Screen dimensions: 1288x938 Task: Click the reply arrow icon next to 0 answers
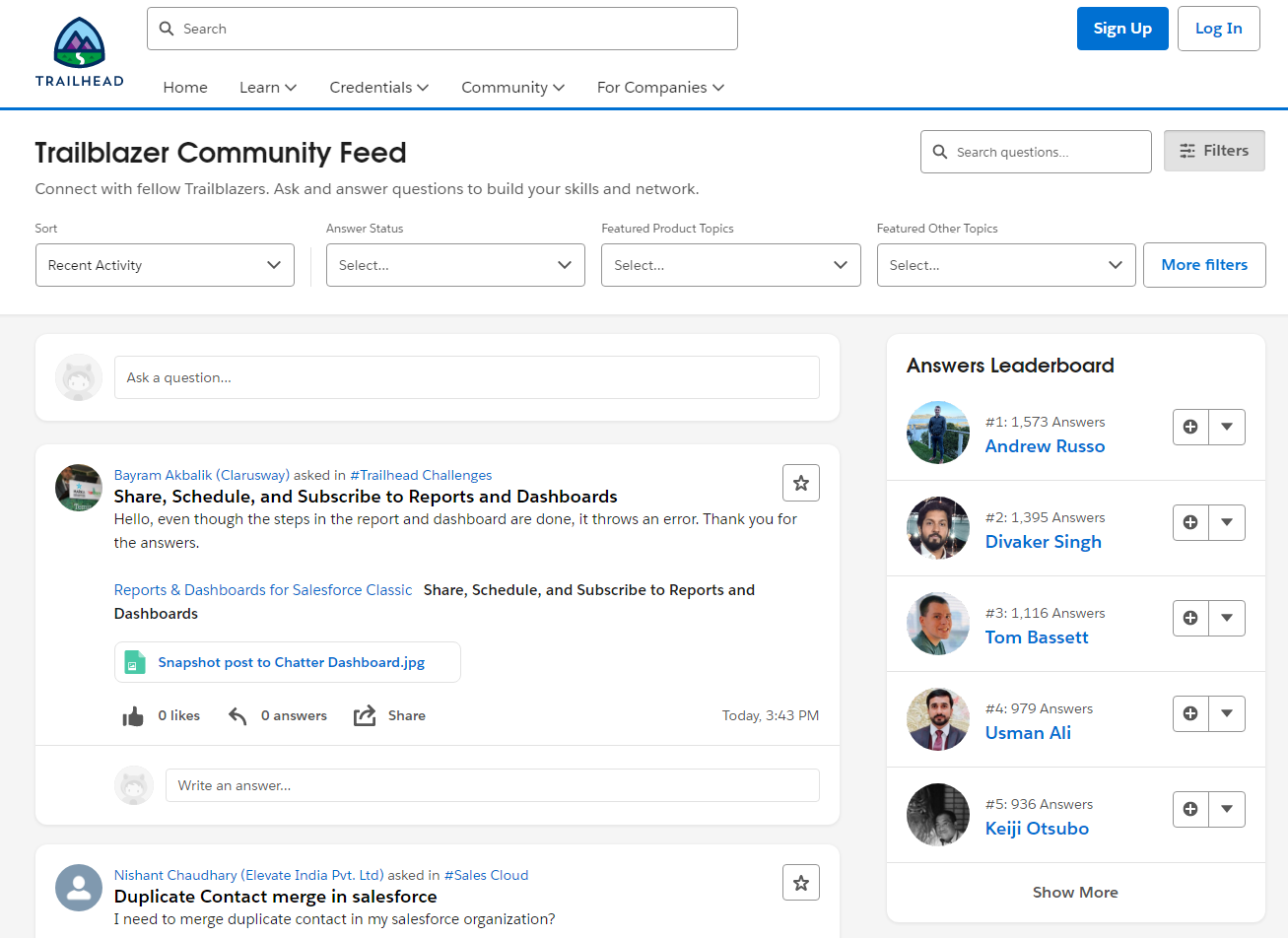tap(237, 716)
